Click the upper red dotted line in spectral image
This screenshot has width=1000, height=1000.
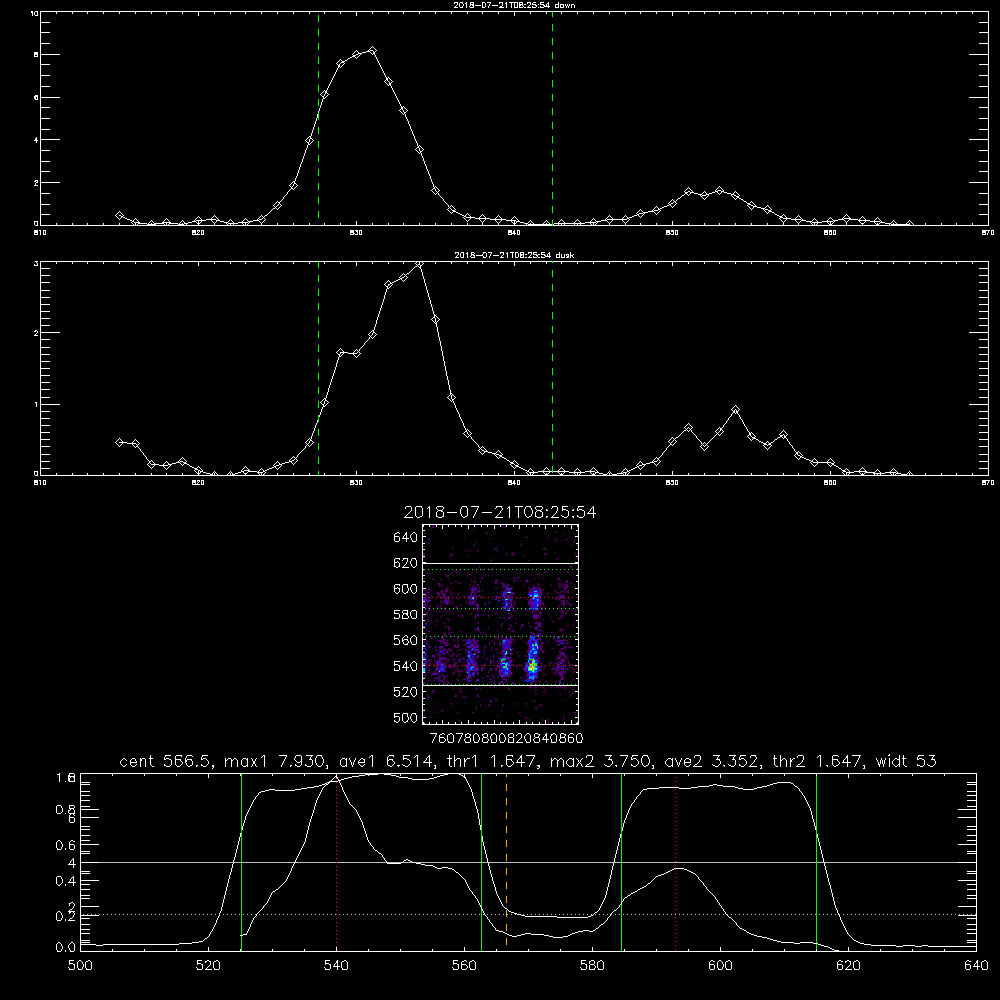(501, 598)
